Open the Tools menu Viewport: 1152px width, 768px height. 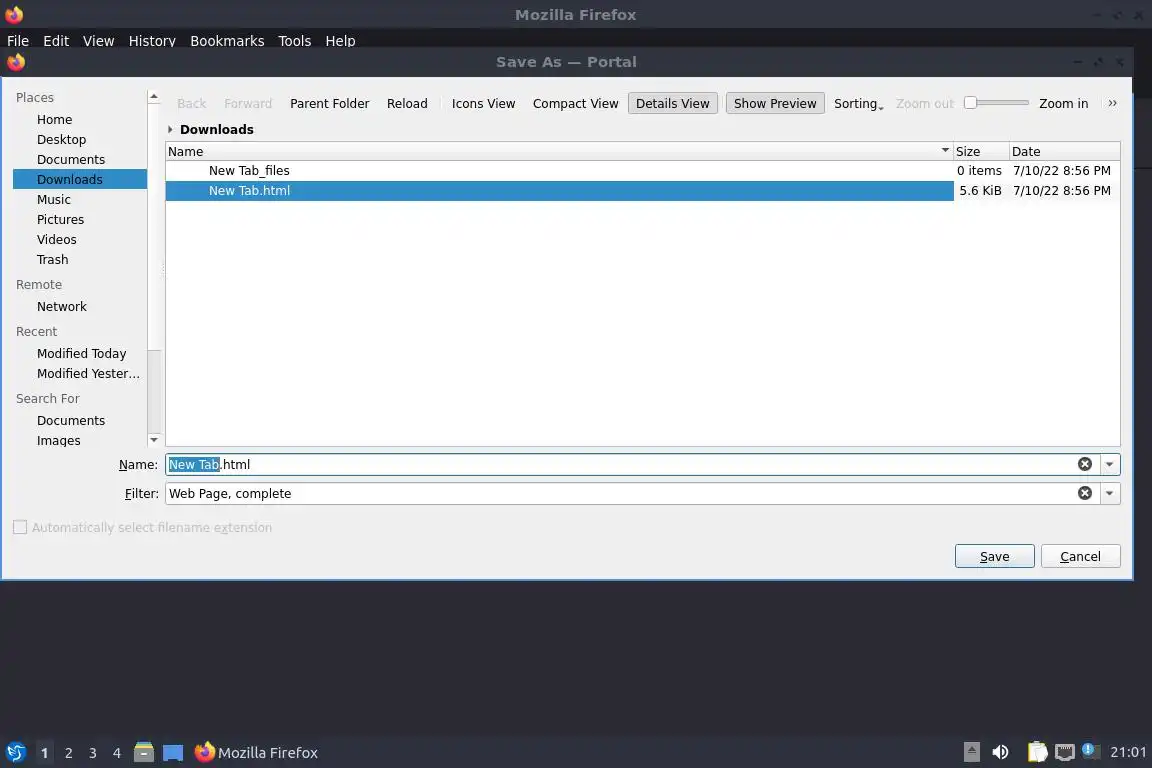point(295,41)
